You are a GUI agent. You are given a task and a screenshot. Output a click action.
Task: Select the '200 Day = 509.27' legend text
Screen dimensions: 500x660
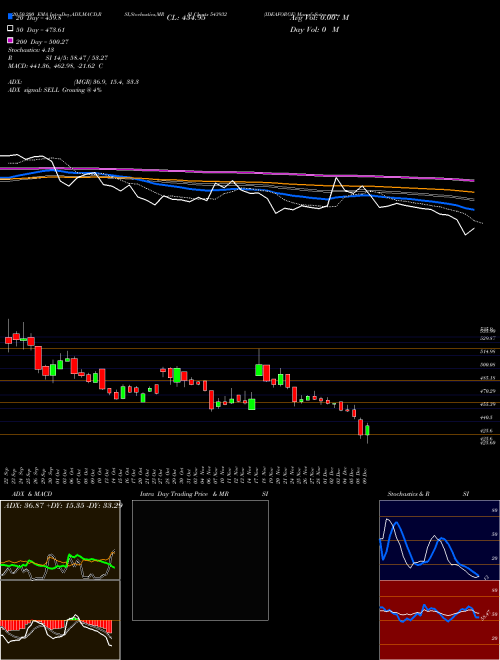pyautogui.click(x=43, y=42)
